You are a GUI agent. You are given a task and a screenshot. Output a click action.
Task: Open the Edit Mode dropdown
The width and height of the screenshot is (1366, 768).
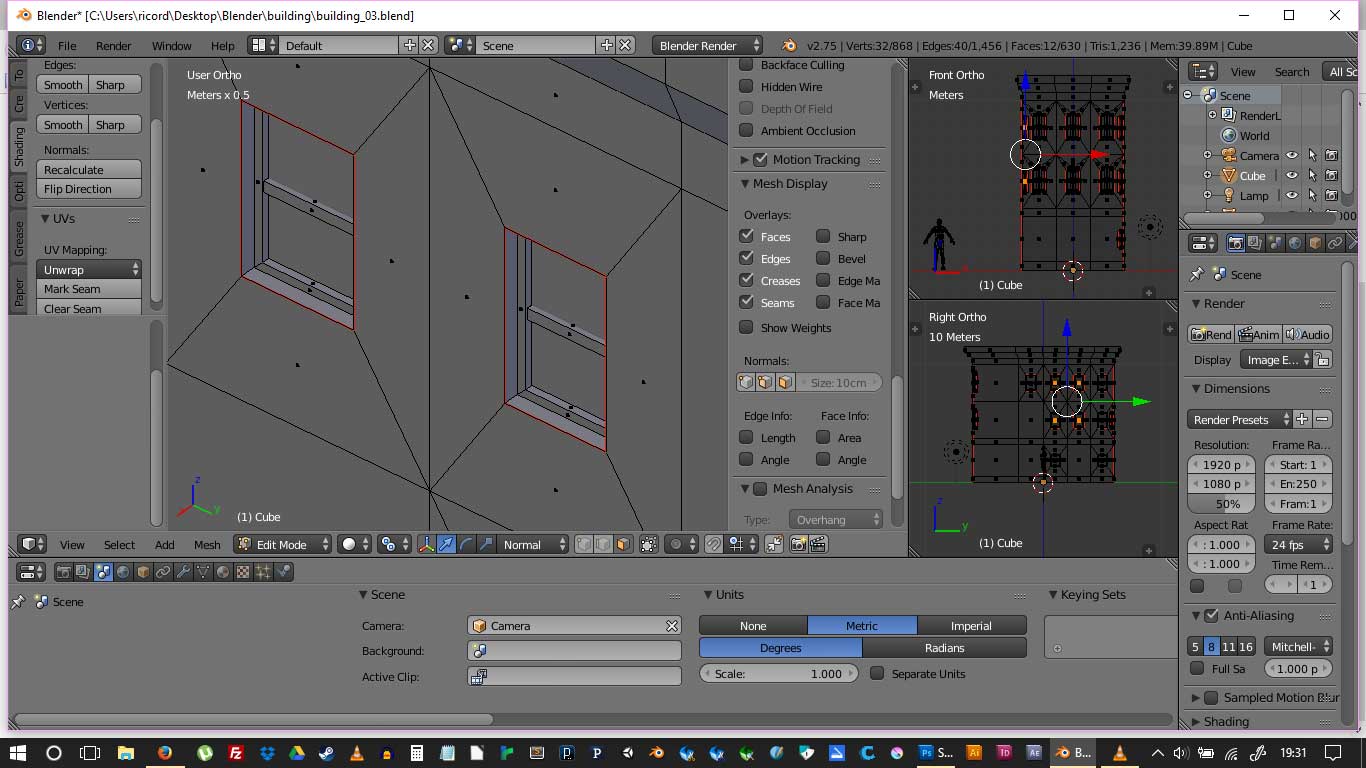point(282,544)
